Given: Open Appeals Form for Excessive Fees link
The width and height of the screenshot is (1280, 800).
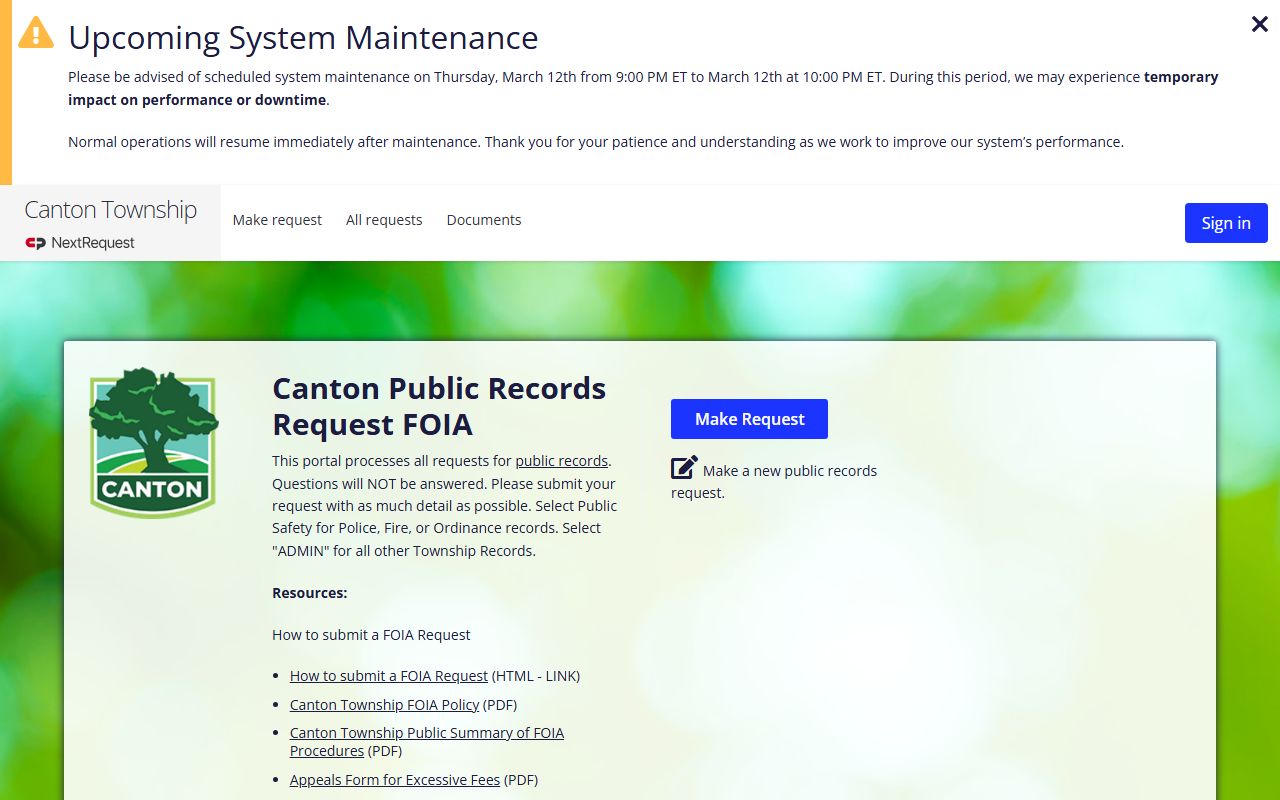Looking at the screenshot, I should click(x=395, y=780).
